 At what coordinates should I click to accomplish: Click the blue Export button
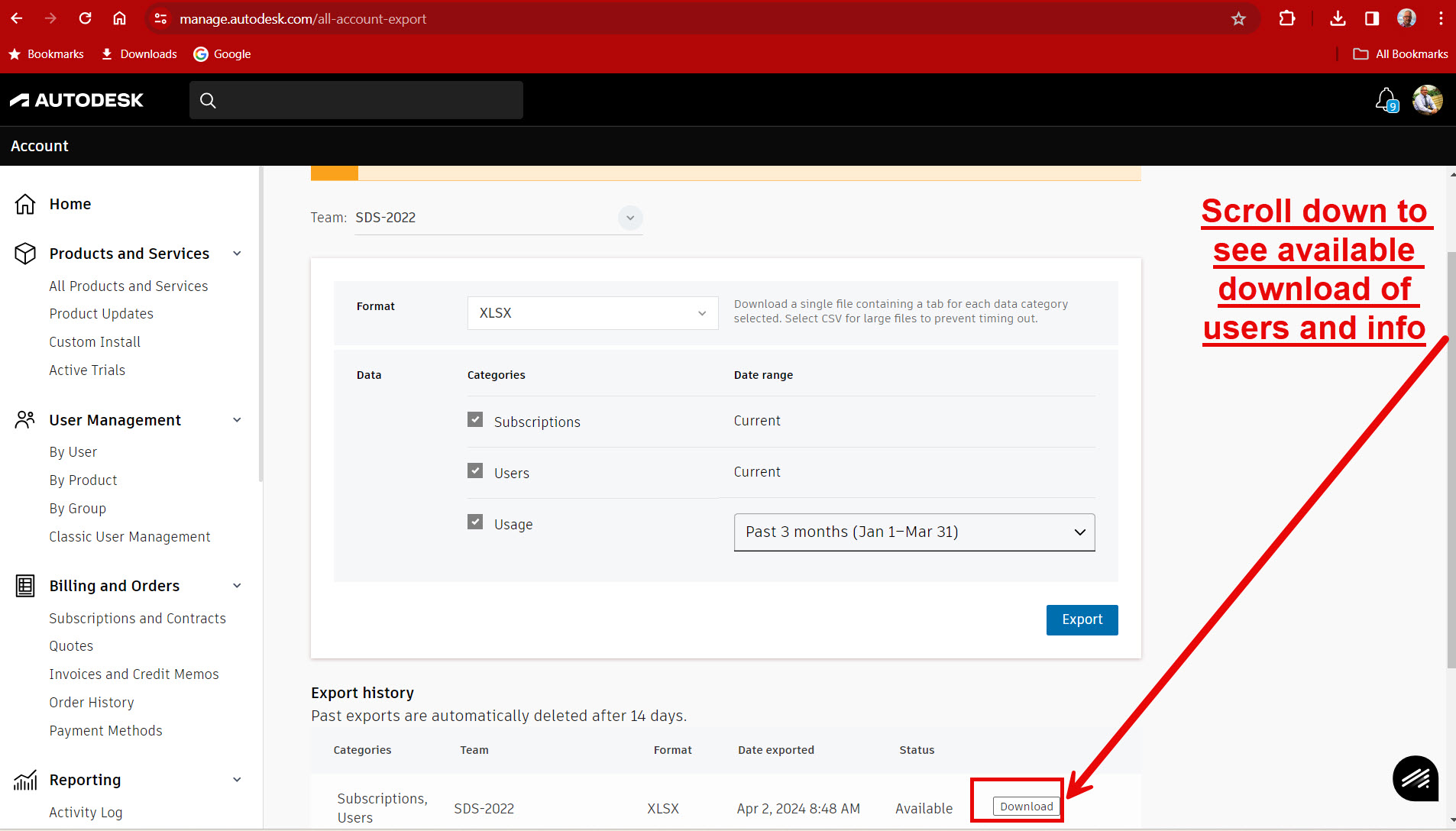coord(1082,620)
